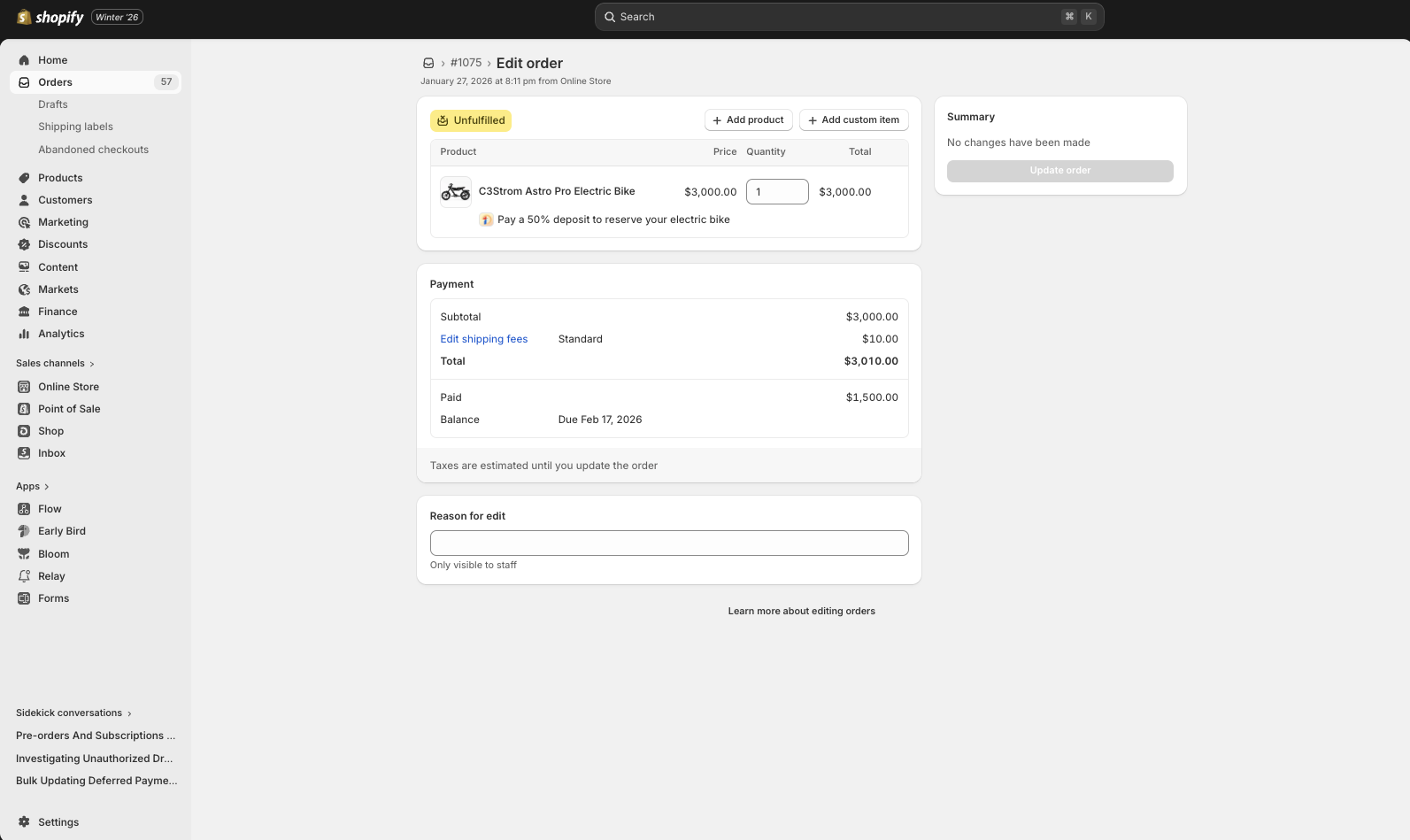This screenshot has width=1410, height=840.
Task: Open Bulk Updating Deferred Payment conversation
Action: pyautogui.click(x=96, y=781)
